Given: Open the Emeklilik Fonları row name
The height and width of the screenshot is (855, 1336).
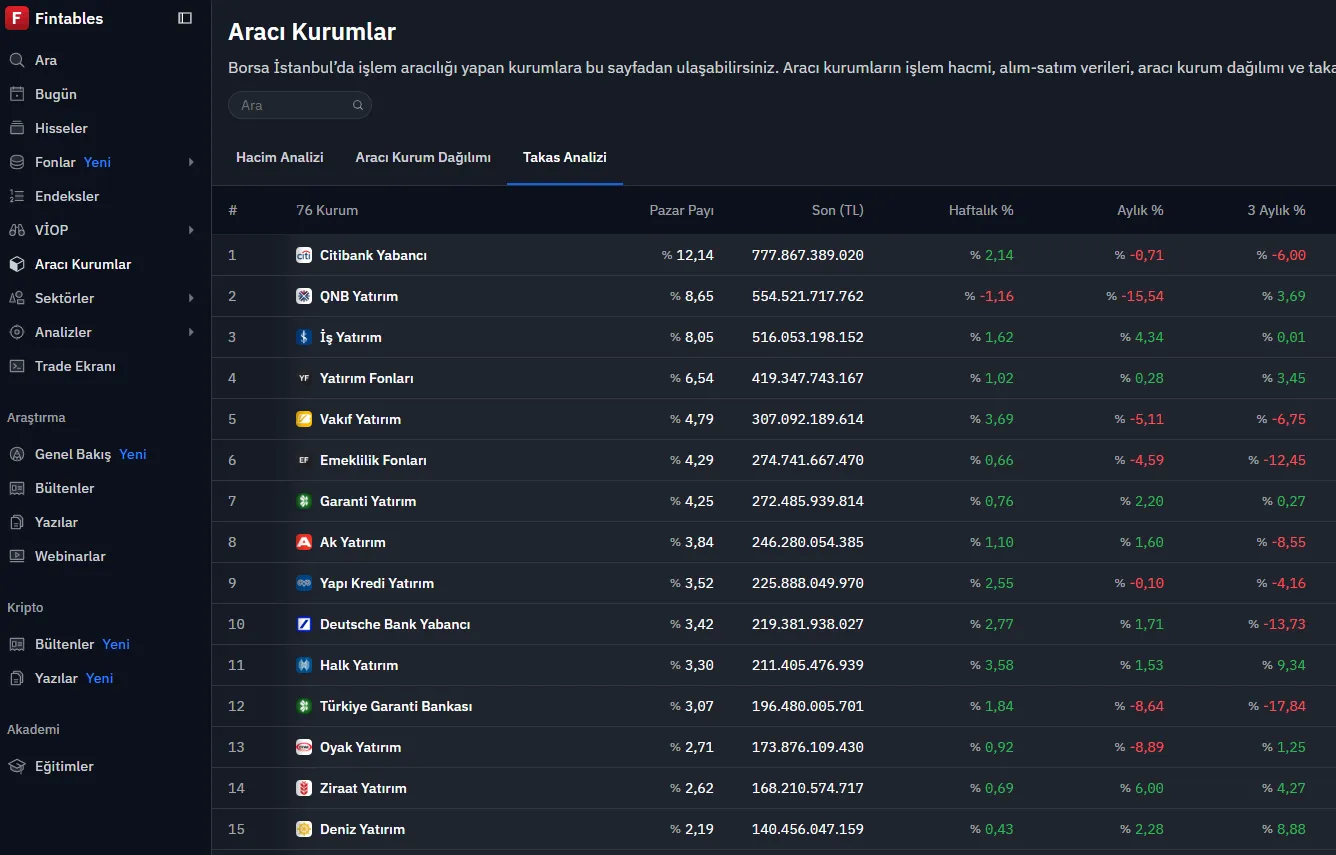Looking at the screenshot, I should point(373,460).
